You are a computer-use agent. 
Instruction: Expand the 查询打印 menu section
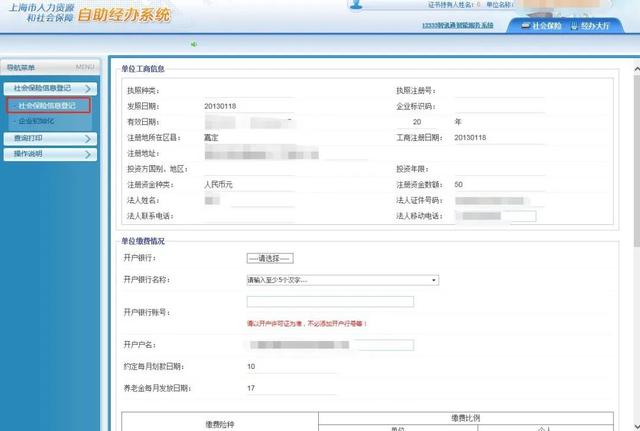pyautogui.click(x=50, y=139)
